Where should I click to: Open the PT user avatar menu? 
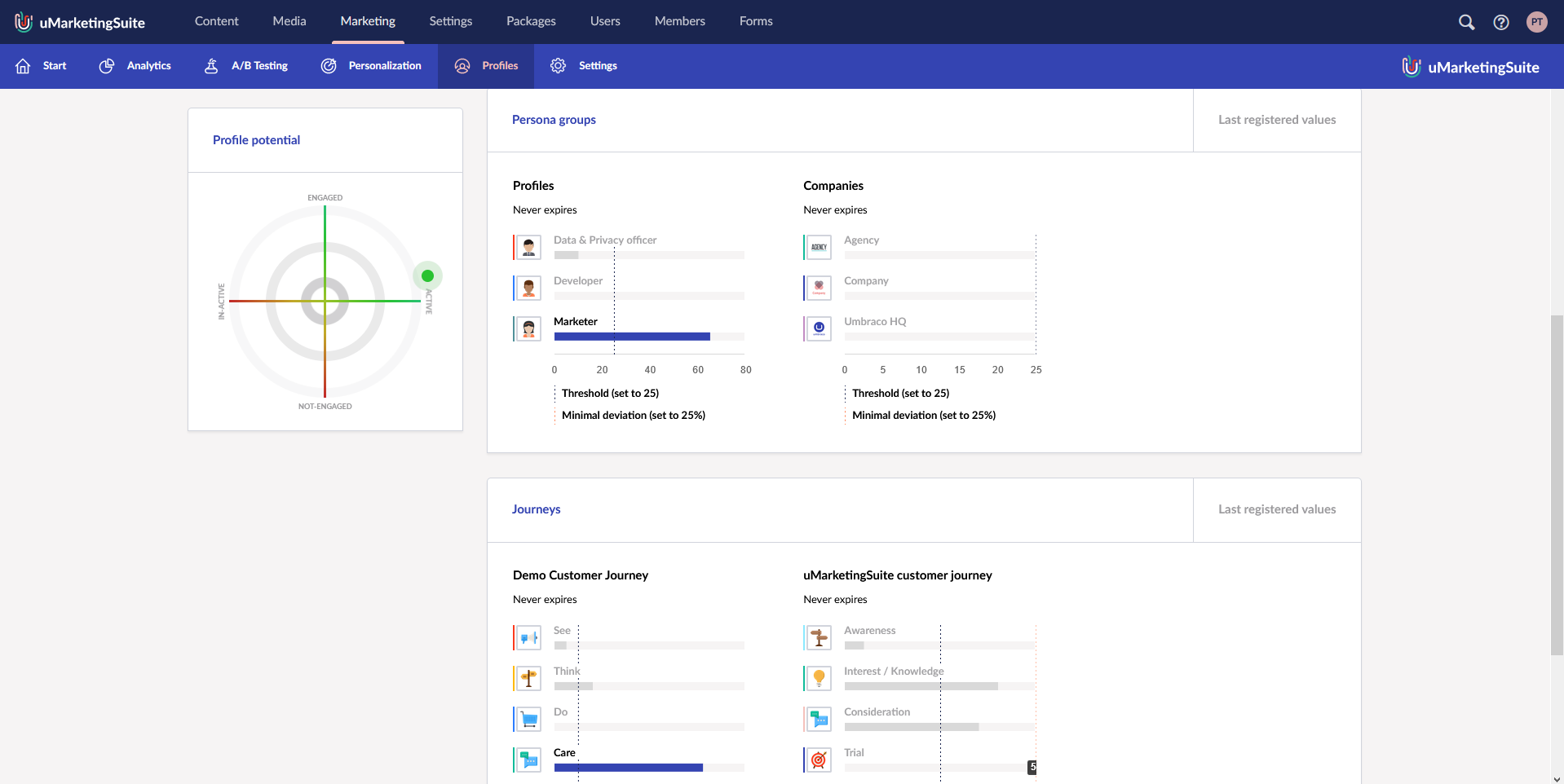tap(1537, 22)
